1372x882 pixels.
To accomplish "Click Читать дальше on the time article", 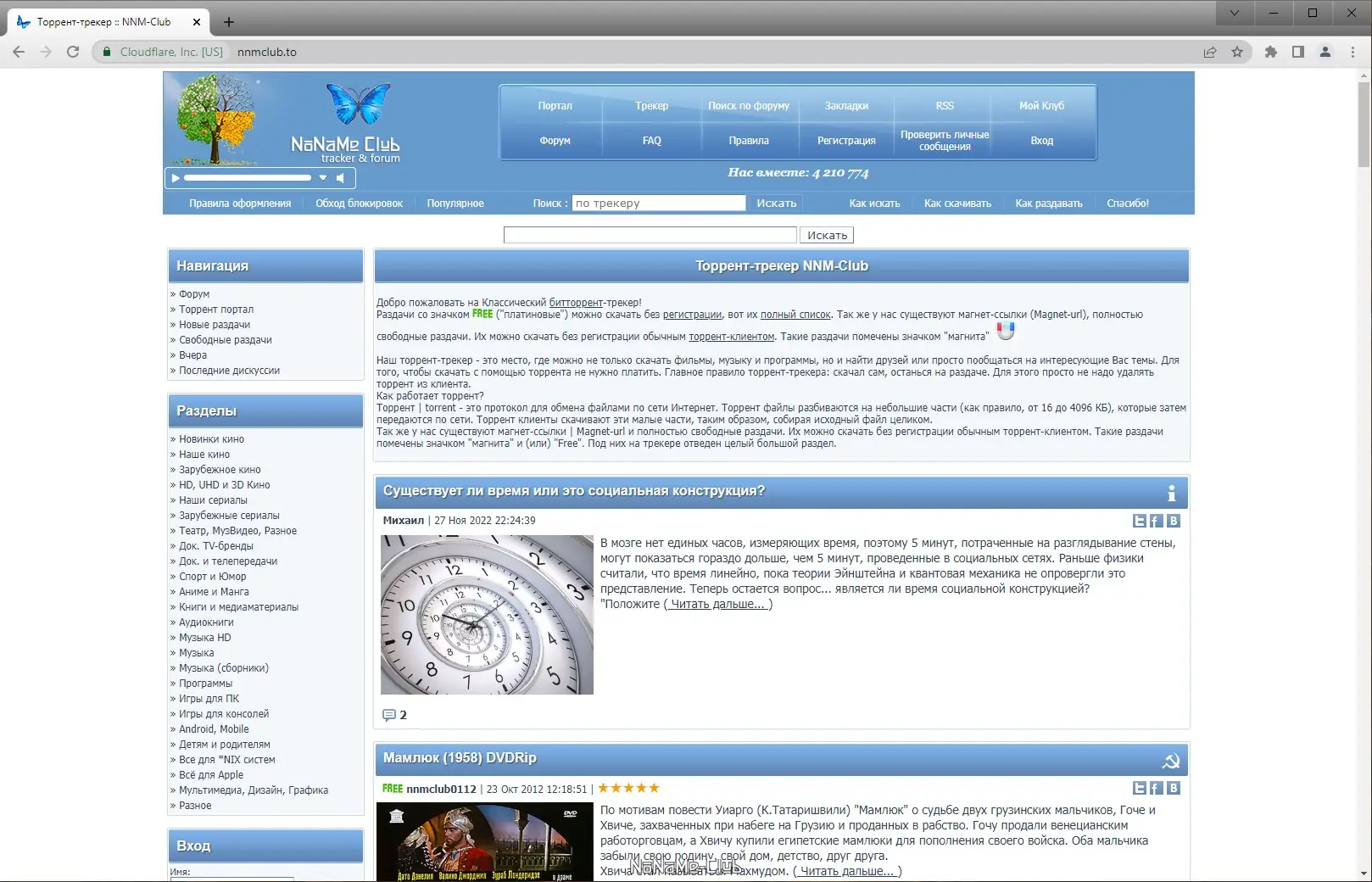I will coord(717,604).
